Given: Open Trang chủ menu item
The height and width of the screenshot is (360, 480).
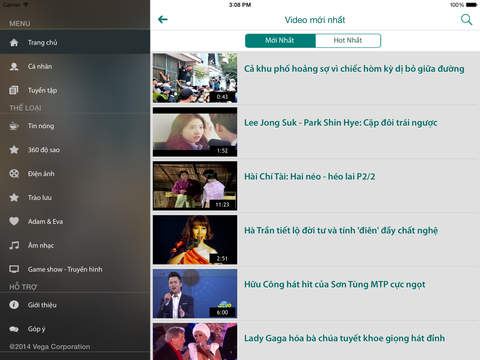Looking at the screenshot, I should pyautogui.click(x=75, y=42).
